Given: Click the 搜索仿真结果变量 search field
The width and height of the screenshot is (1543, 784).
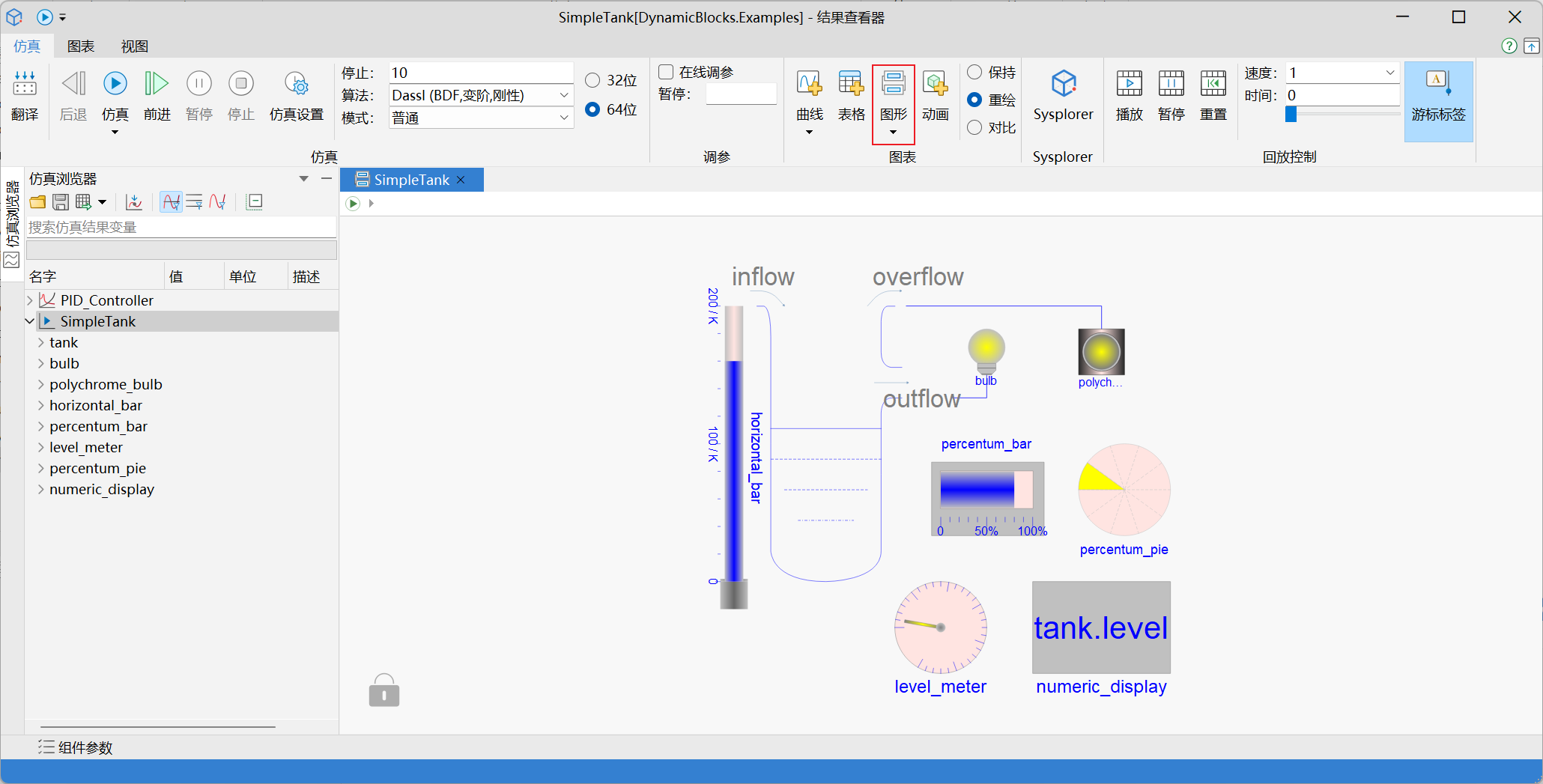Looking at the screenshot, I should (x=180, y=228).
